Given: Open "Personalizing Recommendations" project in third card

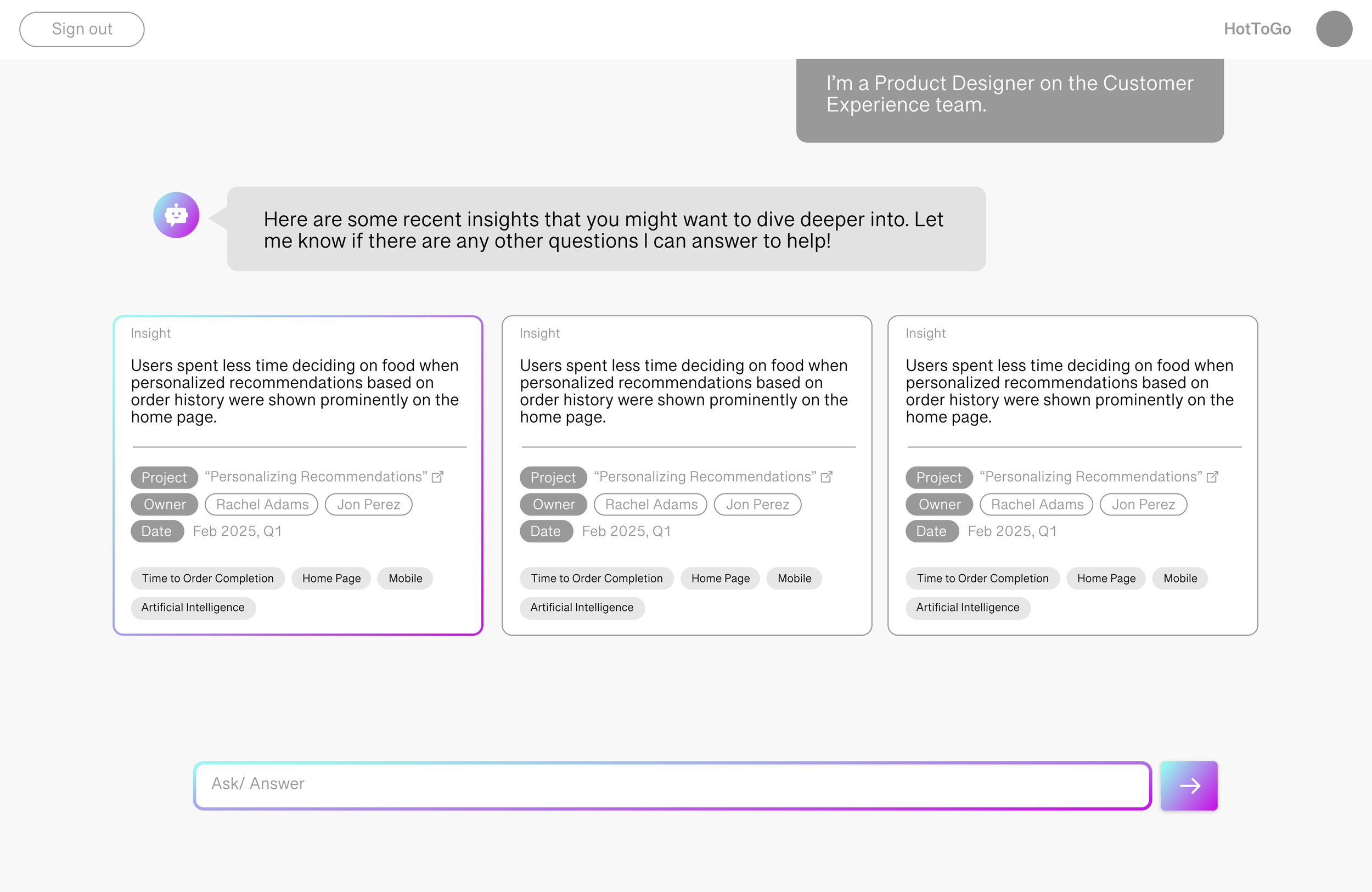Looking at the screenshot, I should tap(1090, 477).
